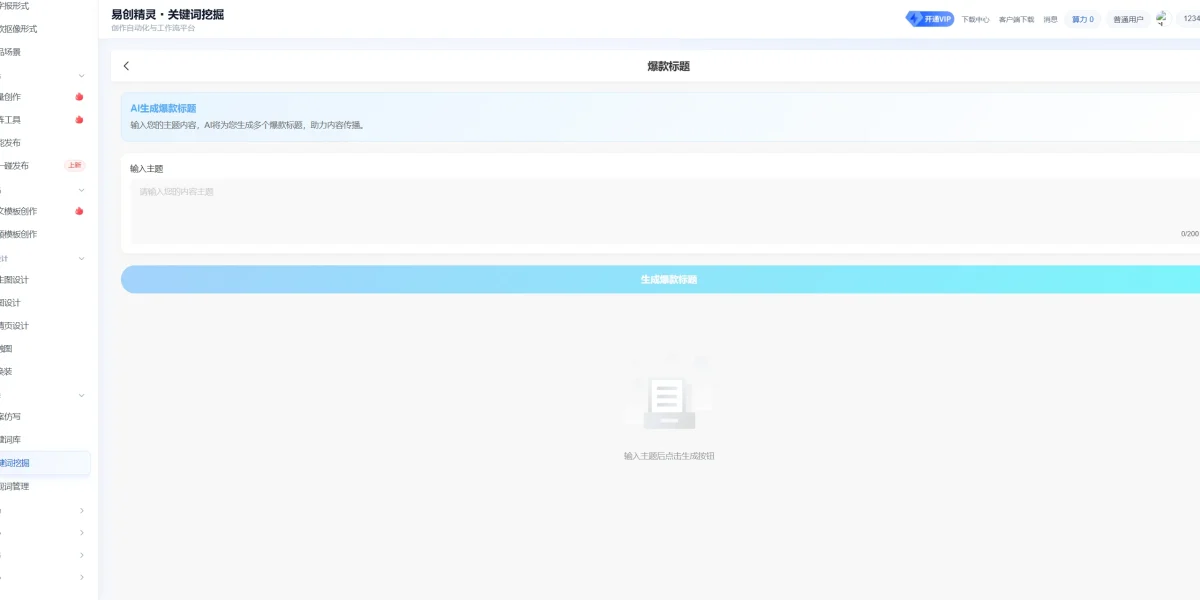Viewport: 1200px width, 600px height.
Task: Click the username starting with 1234
Action: (1191, 19)
